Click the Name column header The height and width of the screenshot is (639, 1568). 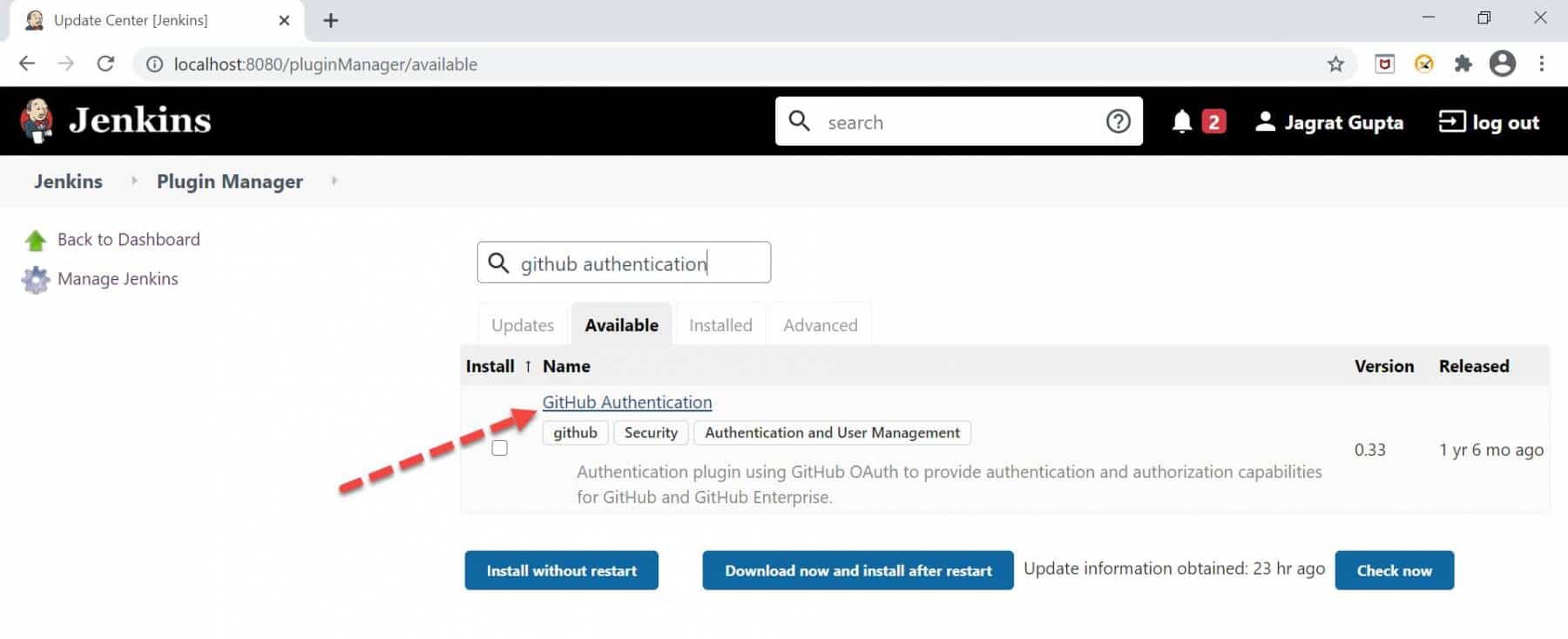(566, 366)
